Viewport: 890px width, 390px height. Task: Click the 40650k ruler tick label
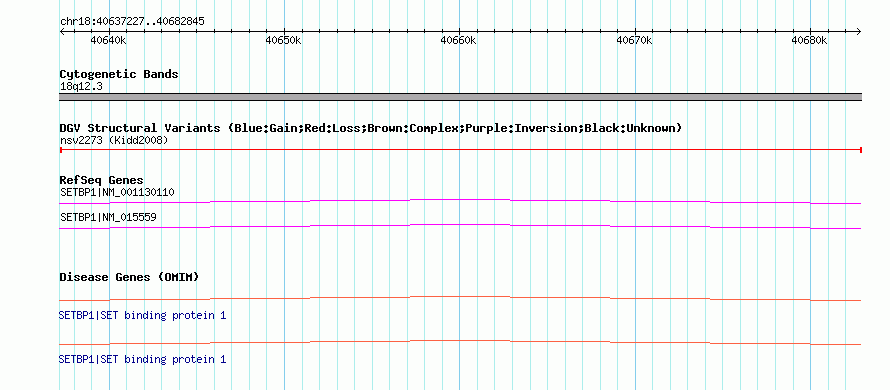tap(284, 41)
